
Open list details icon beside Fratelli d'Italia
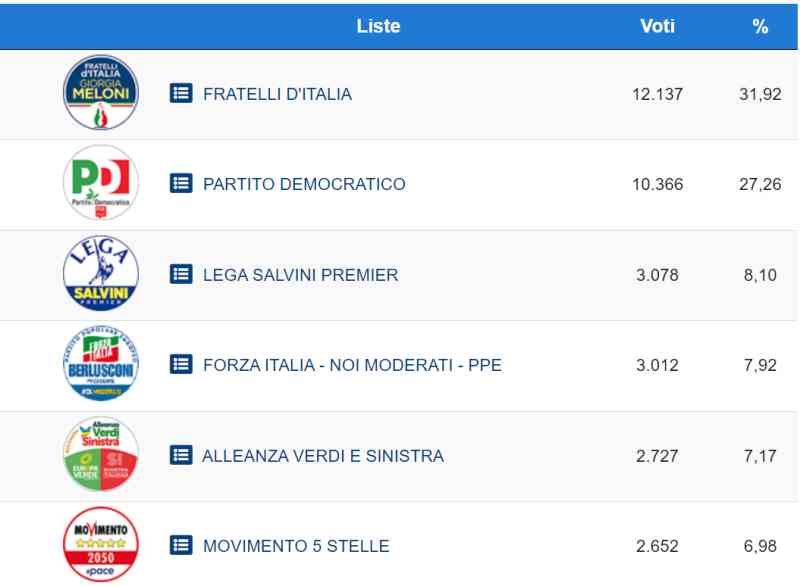181,94
